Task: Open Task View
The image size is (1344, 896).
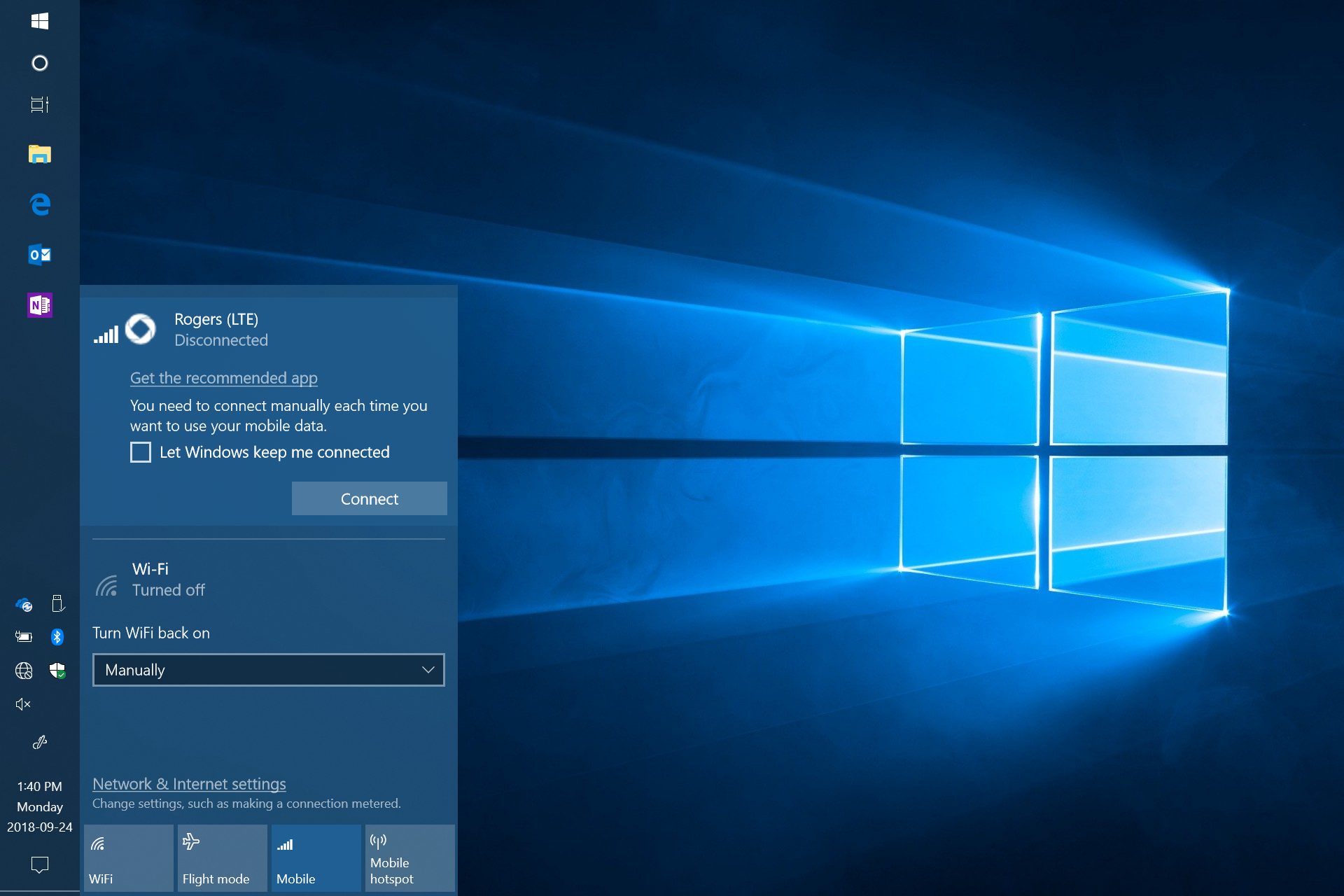Action: pos(40,105)
